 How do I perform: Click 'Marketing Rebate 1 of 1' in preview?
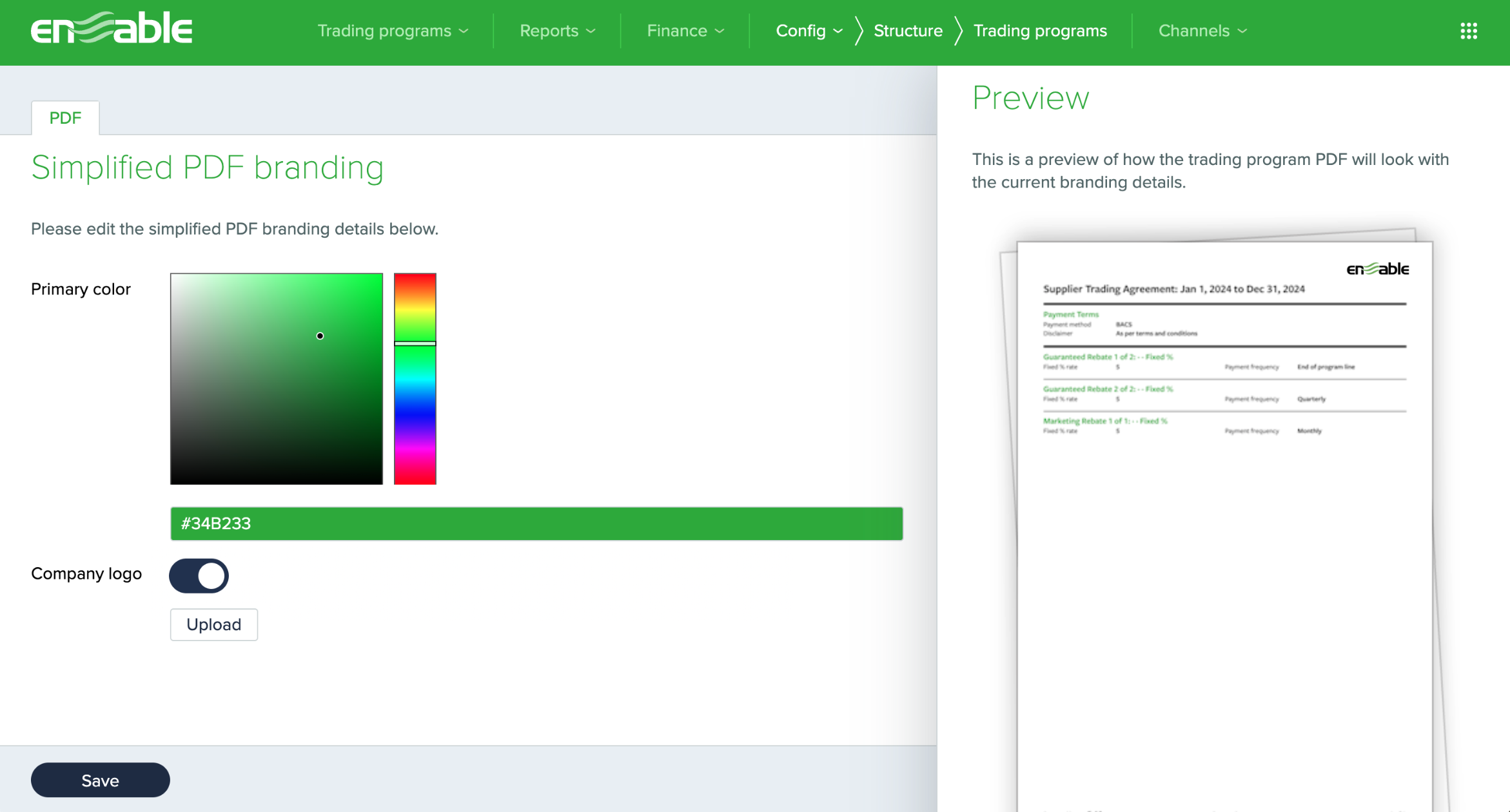[1105, 421]
